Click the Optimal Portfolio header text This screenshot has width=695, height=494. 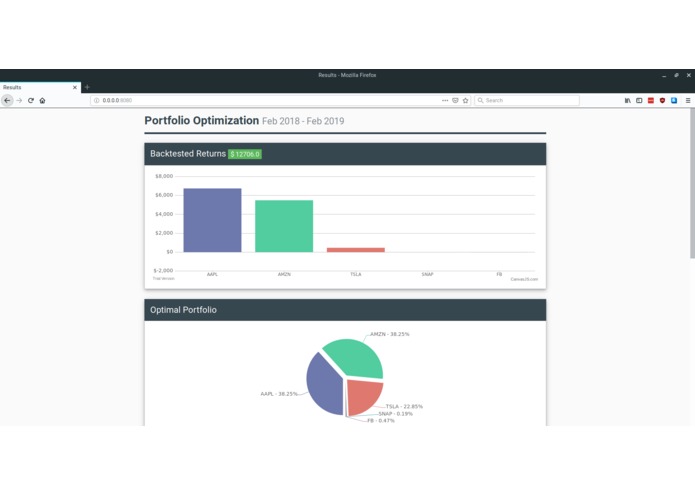pyautogui.click(x=183, y=310)
